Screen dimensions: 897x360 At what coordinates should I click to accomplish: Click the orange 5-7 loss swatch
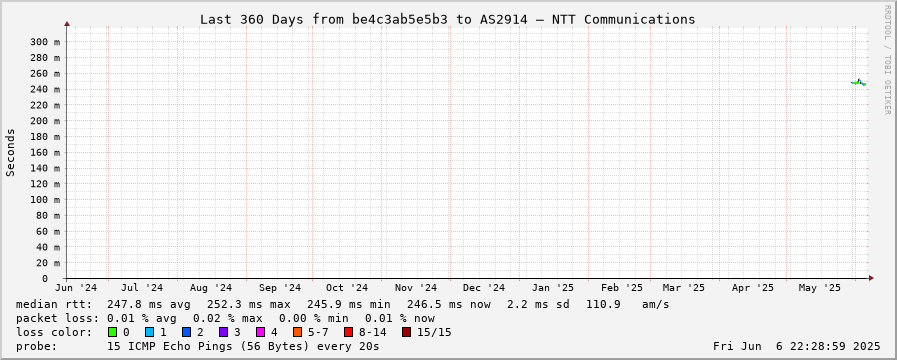pyautogui.click(x=297, y=332)
